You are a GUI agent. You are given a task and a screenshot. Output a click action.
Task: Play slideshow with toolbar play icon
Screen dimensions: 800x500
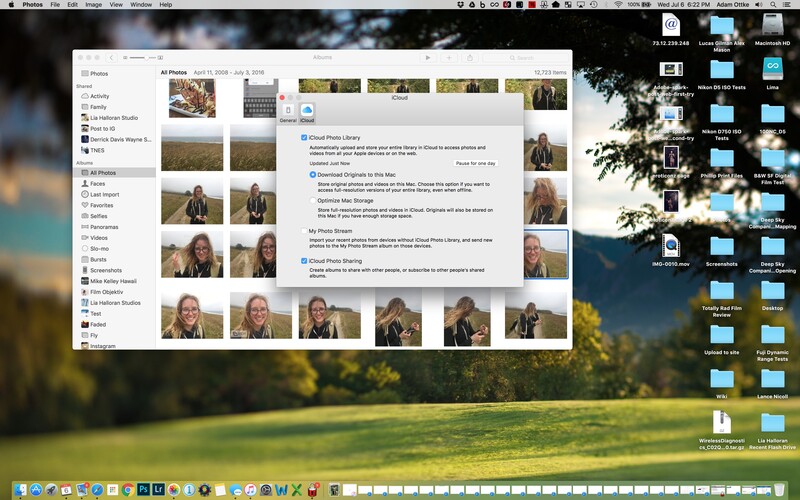[428, 58]
